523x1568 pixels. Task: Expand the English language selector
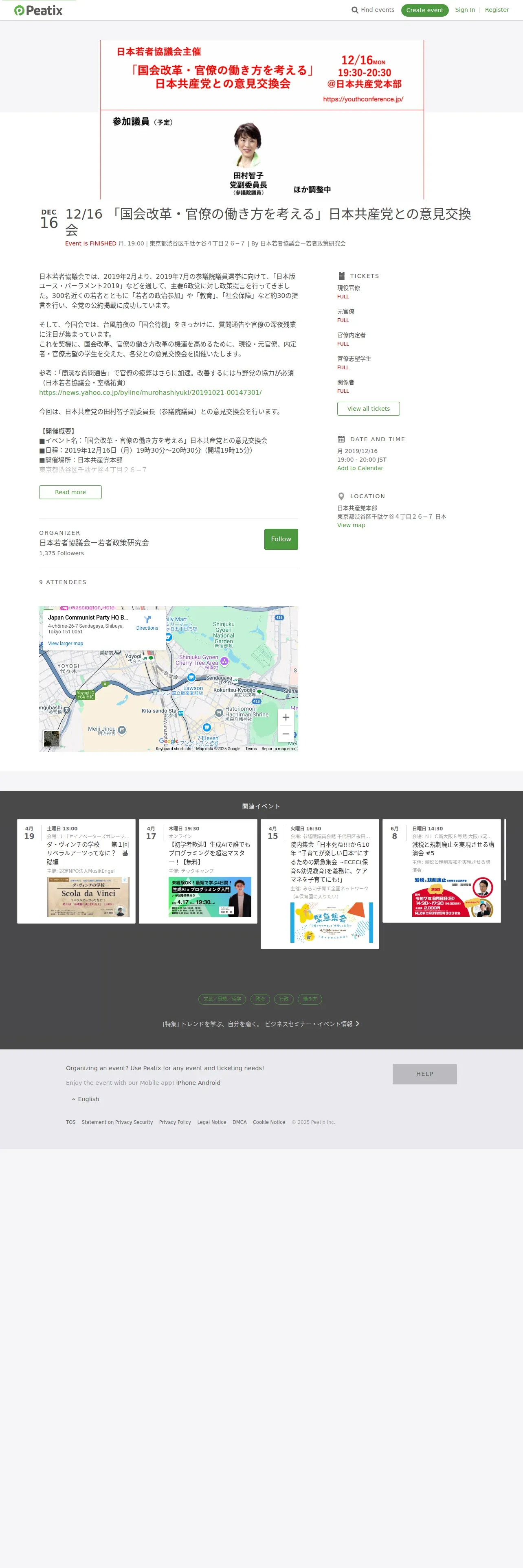tap(85, 1099)
